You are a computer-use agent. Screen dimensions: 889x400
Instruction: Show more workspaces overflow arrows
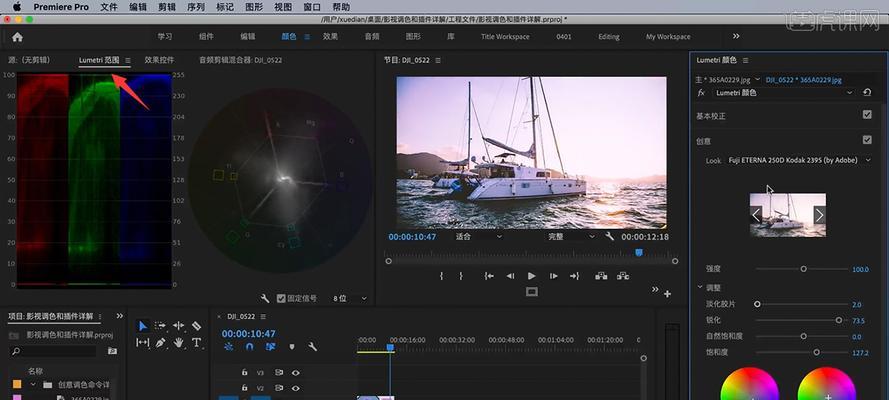(x=736, y=36)
